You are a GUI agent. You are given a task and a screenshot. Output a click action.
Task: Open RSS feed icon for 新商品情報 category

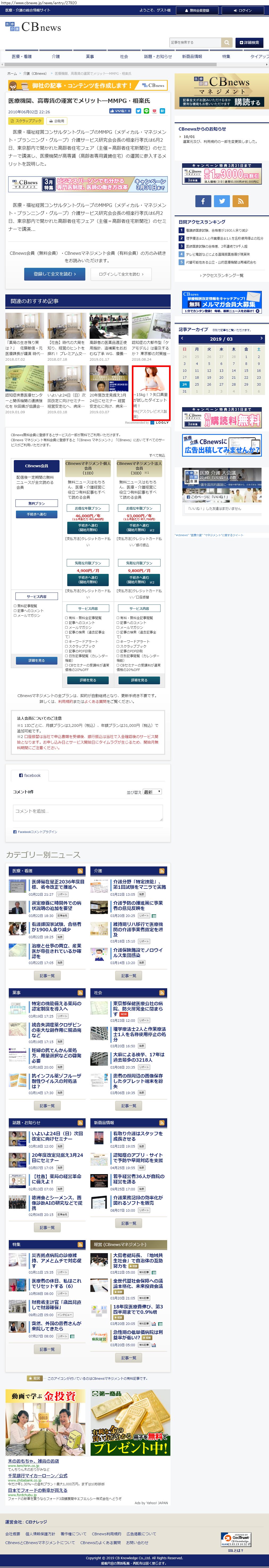pos(162,1123)
